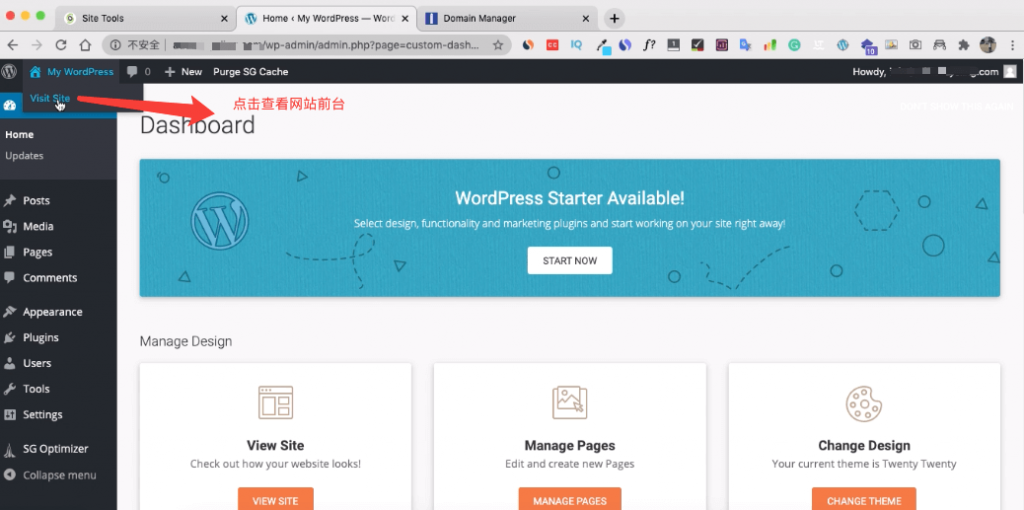Click the START NOW button
This screenshot has width=1024, height=510.
pos(570,261)
